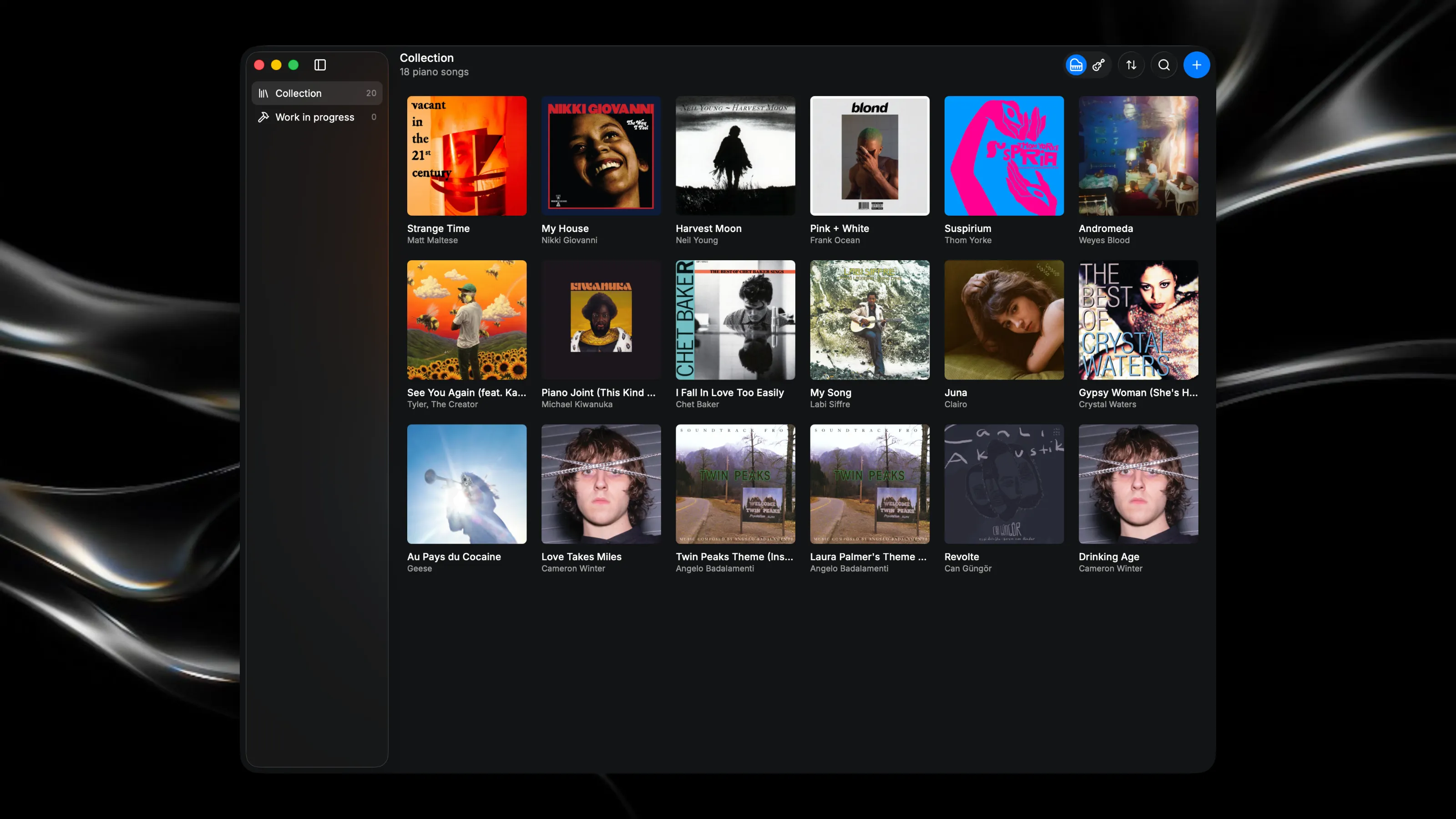The height and width of the screenshot is (819, 1456).
Task: Open the Suspirium album cover
Action: (x=1004, y=156)
